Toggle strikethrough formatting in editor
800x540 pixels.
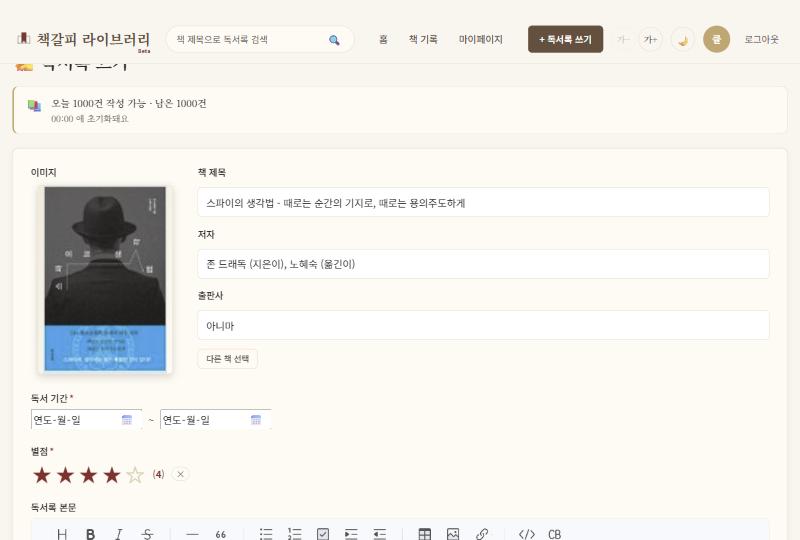pos(147,534)
